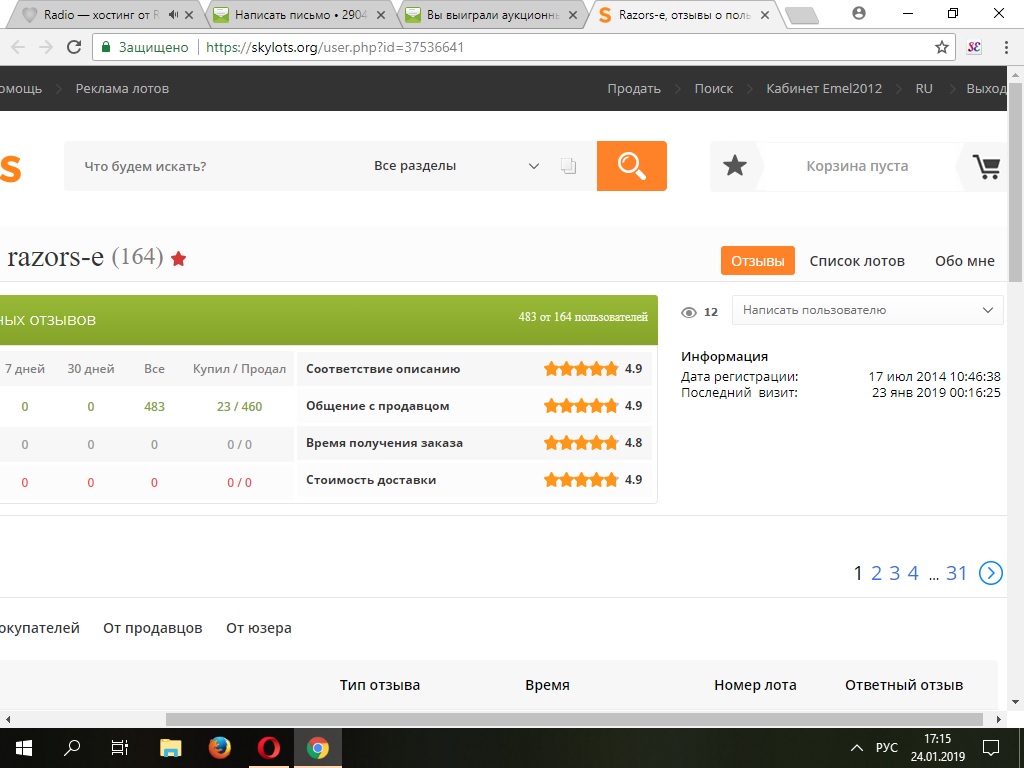Open the Windows Start menu
This screenshot has height=768, width=1024.
coord(24,748)
